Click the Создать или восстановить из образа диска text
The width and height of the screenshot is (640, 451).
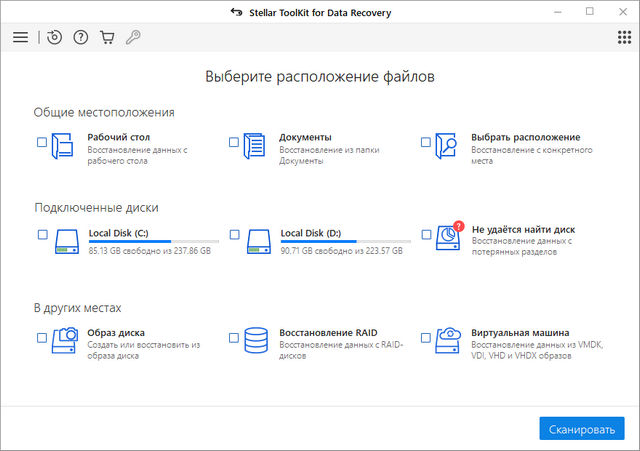coord(144,350)
